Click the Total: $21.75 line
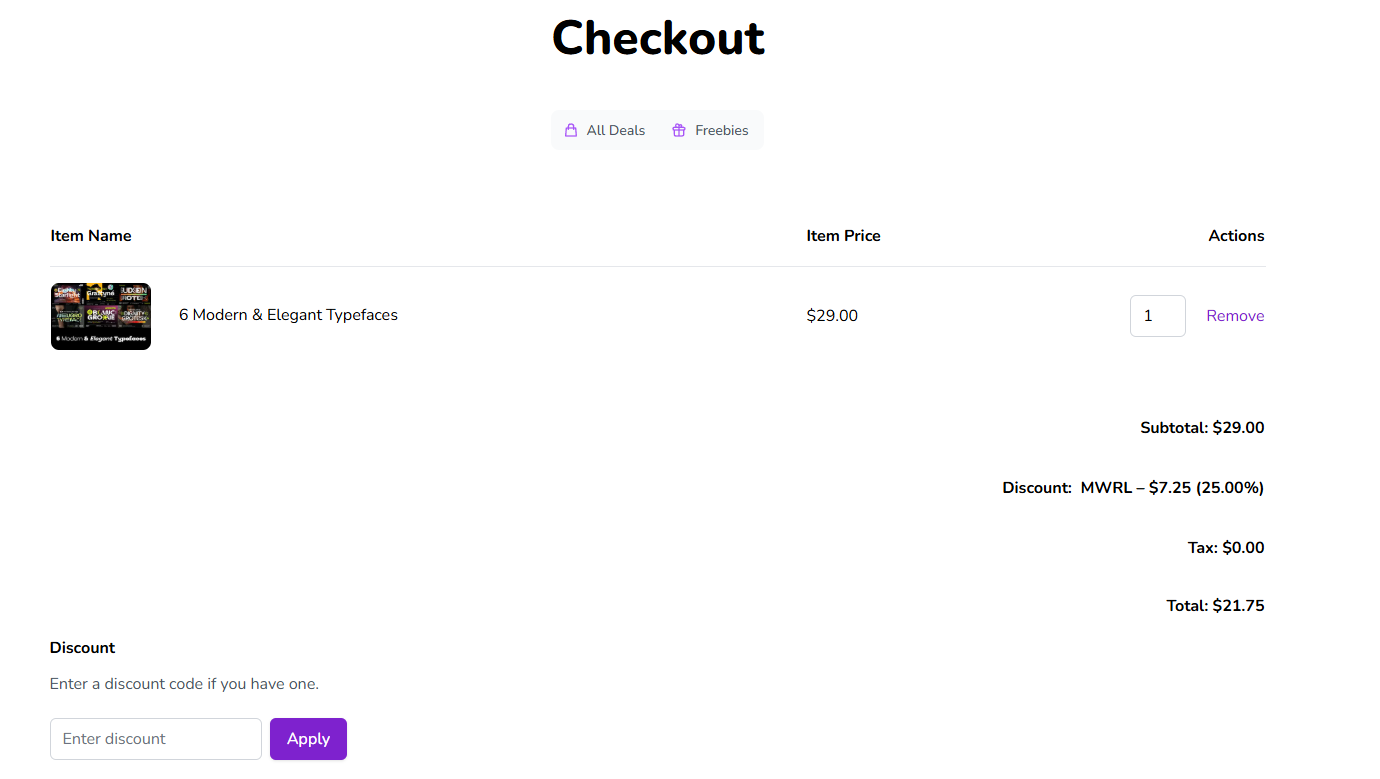The width and height of the screenshot is (1380, 779). click(1215, 606)
